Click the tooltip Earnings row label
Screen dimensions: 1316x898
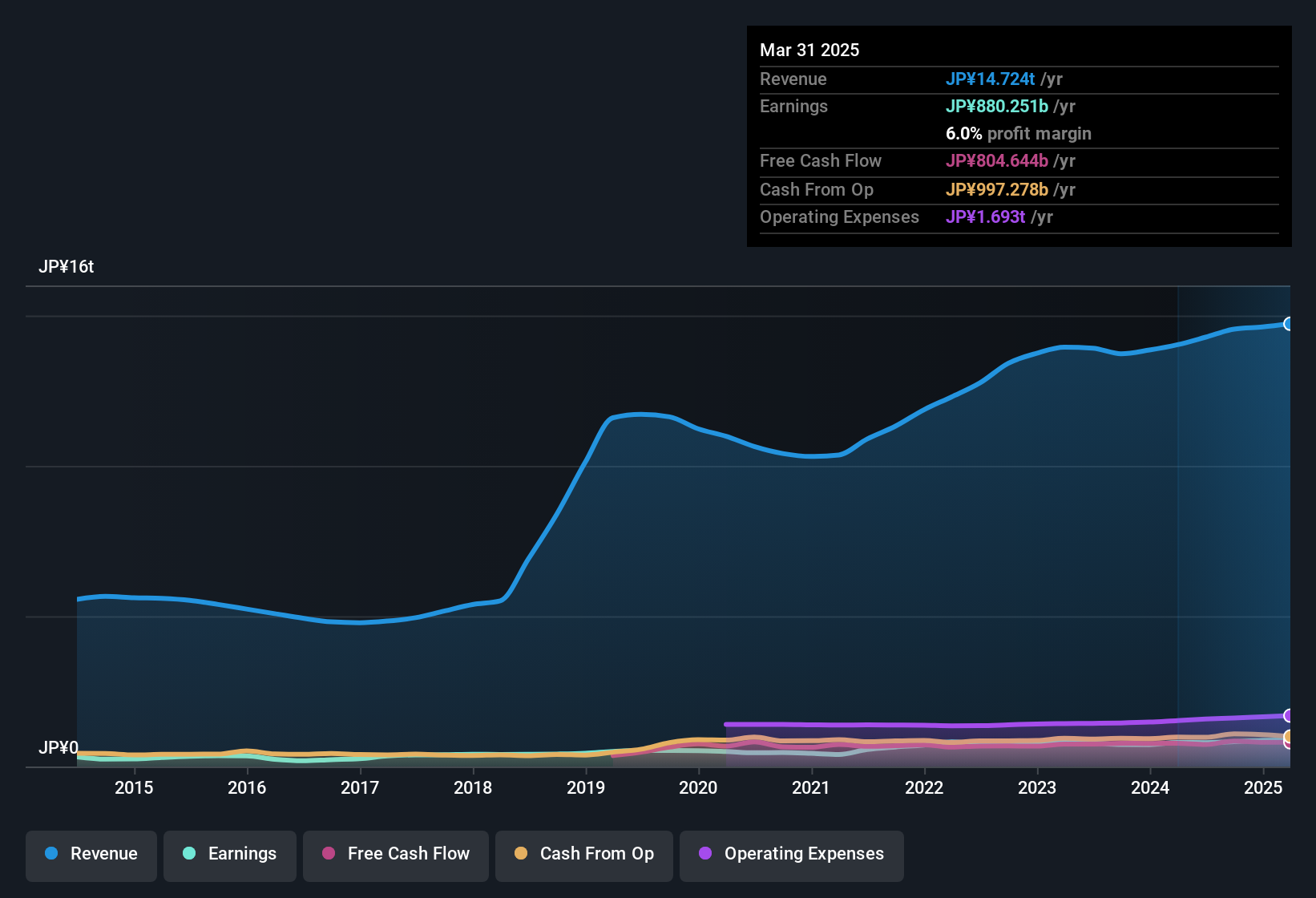tap(793, 106)
